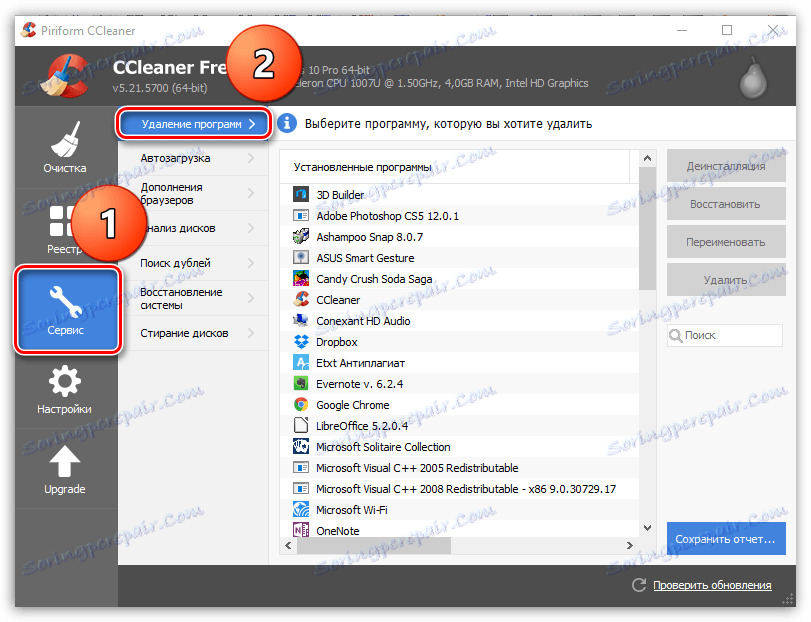Click the Conexant HD Audio icon
The width and height of the screenshot is (811, 622).
(x=301, y=321)
